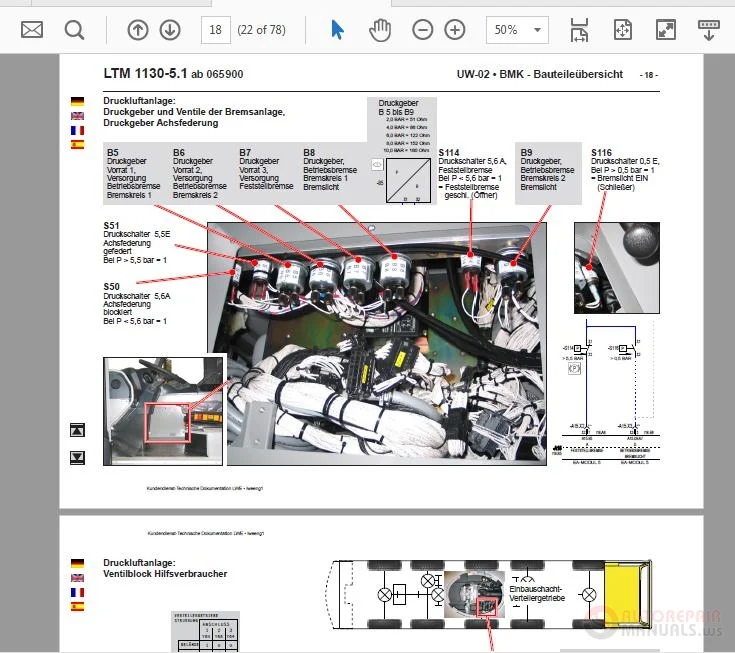Click the 'S51' Druckschalter label

(x=111, y=225)
